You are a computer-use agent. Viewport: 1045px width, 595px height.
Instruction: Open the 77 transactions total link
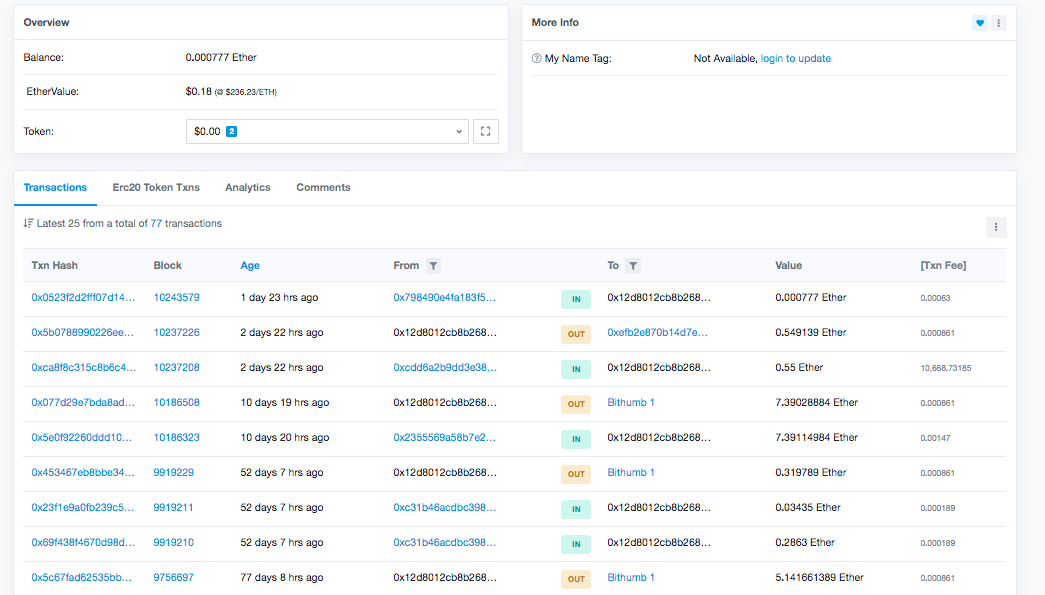click(x=156, y=223)
